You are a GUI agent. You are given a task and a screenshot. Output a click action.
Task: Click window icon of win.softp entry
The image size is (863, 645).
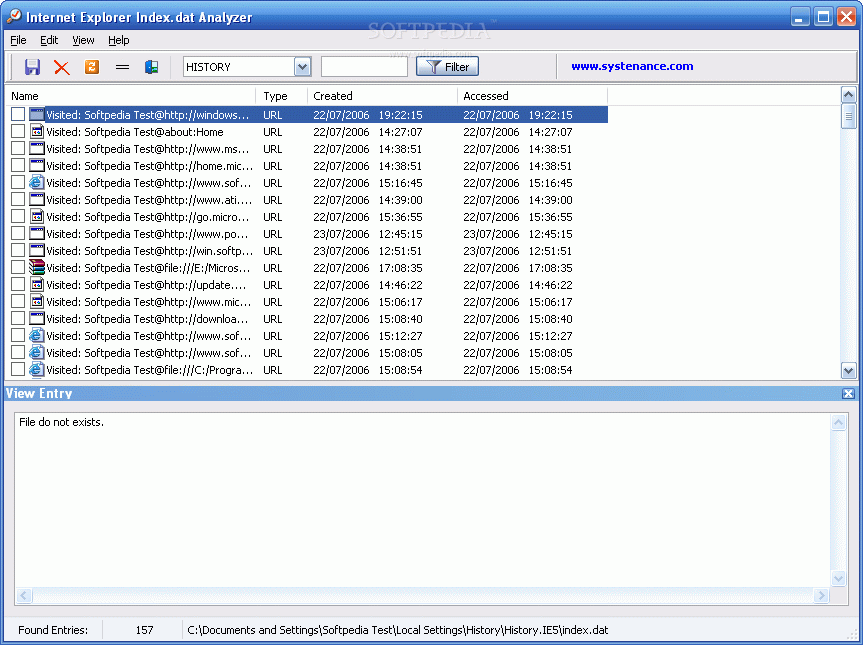pos(37,250)
